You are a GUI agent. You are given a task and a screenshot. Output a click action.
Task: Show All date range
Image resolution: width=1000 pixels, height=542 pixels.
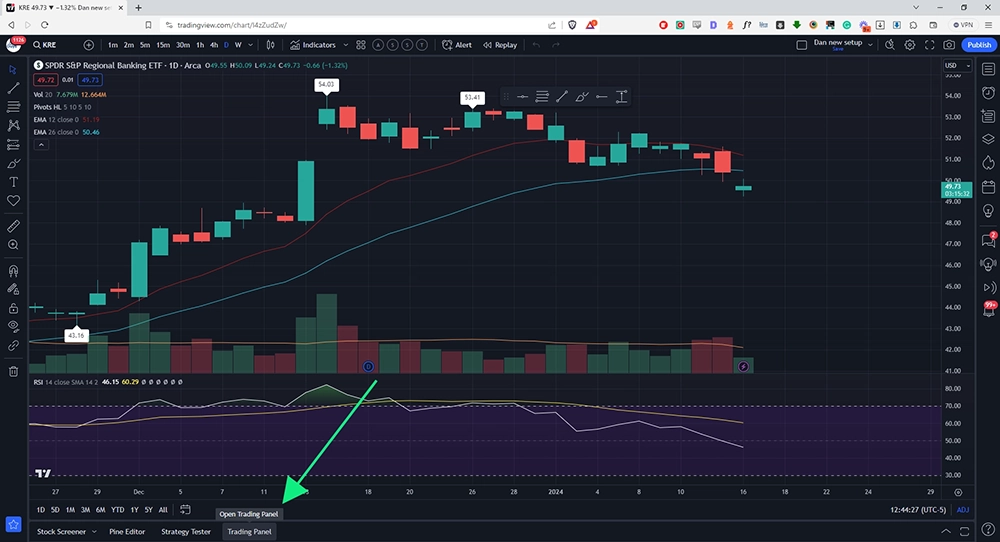(163, 509)
